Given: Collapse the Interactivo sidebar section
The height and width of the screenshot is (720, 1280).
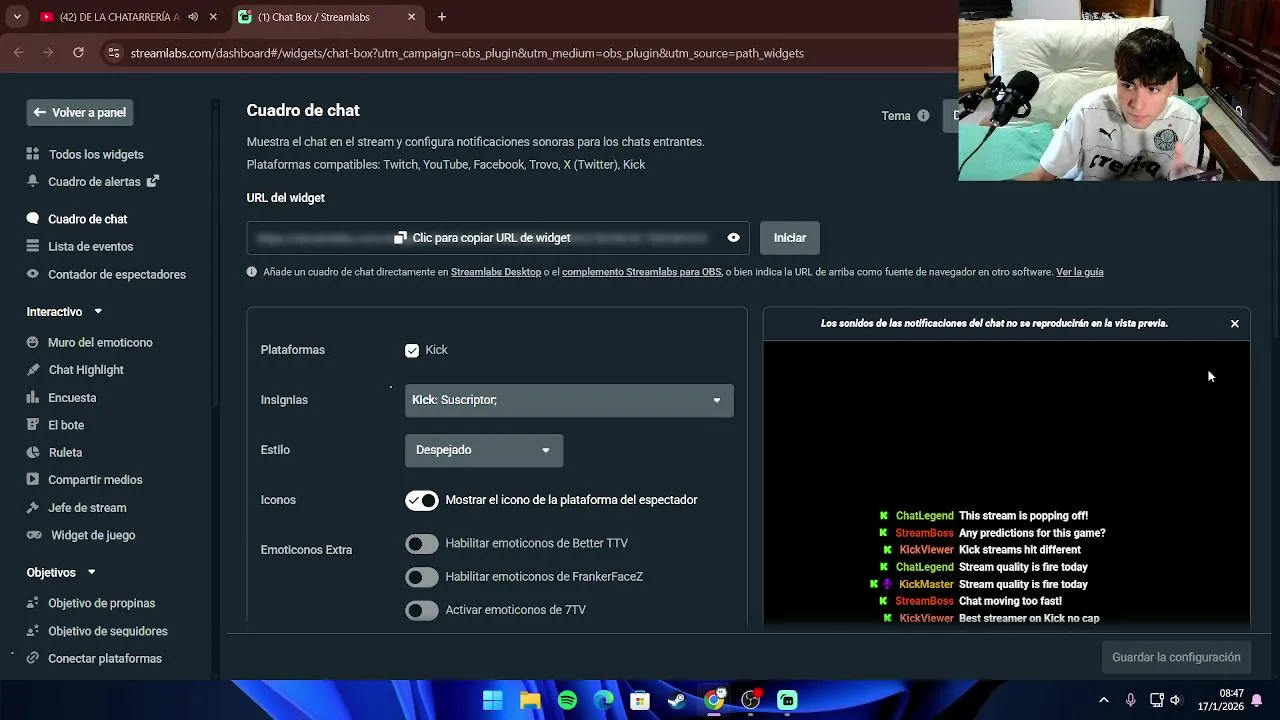Looking at the screenshot, I should pyautogui.click(x=98, y=312).
